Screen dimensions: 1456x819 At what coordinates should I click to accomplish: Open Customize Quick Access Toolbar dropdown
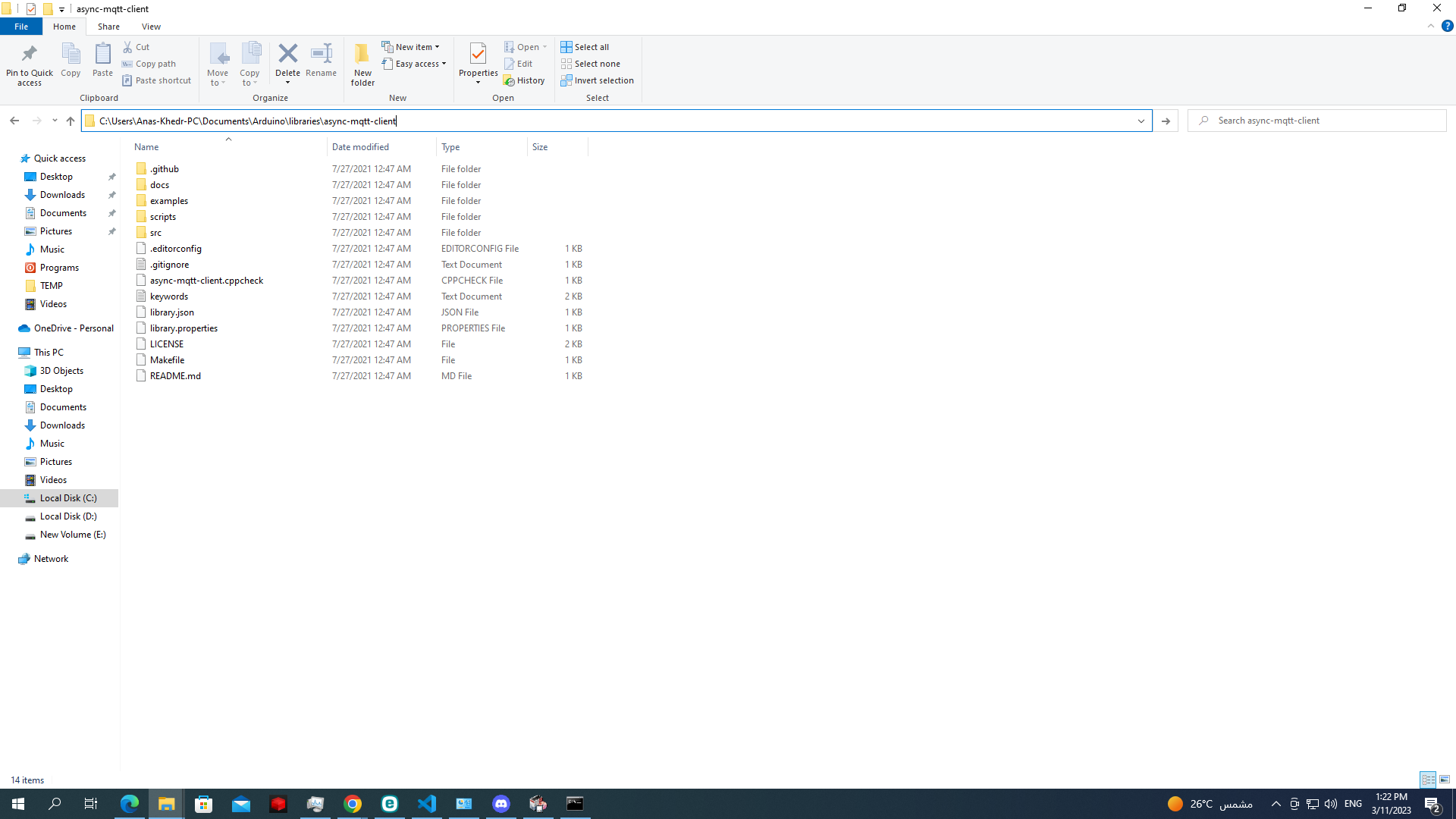pos(61,9)
